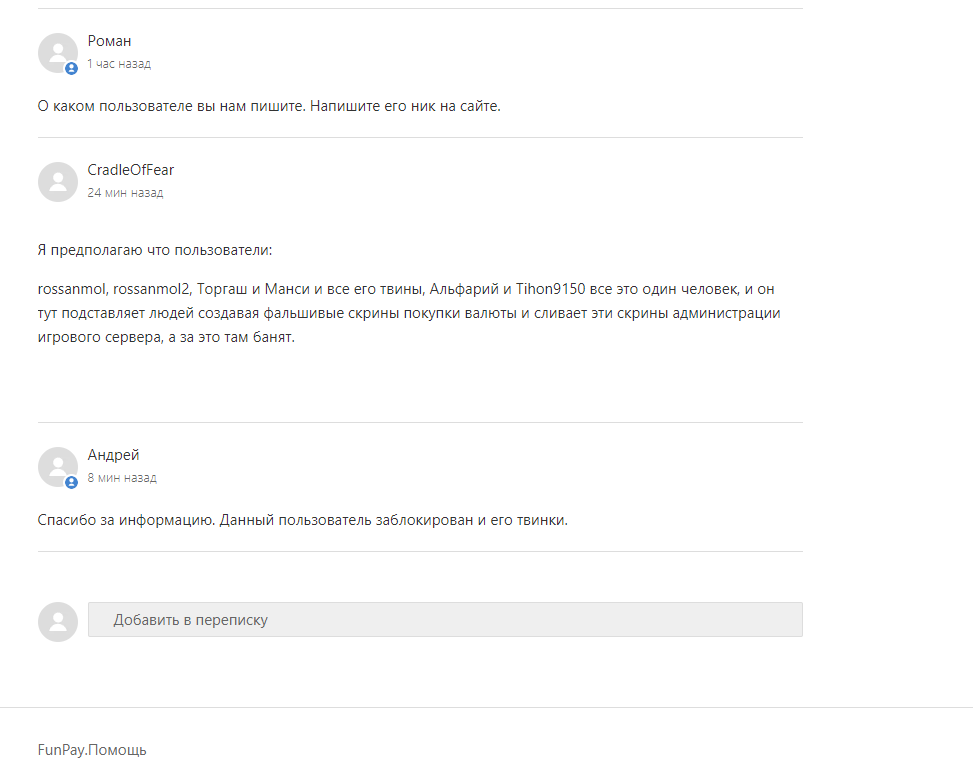
Task: Click the line 'Я предполагаю что пользователи:'
Action: (155, 250)
